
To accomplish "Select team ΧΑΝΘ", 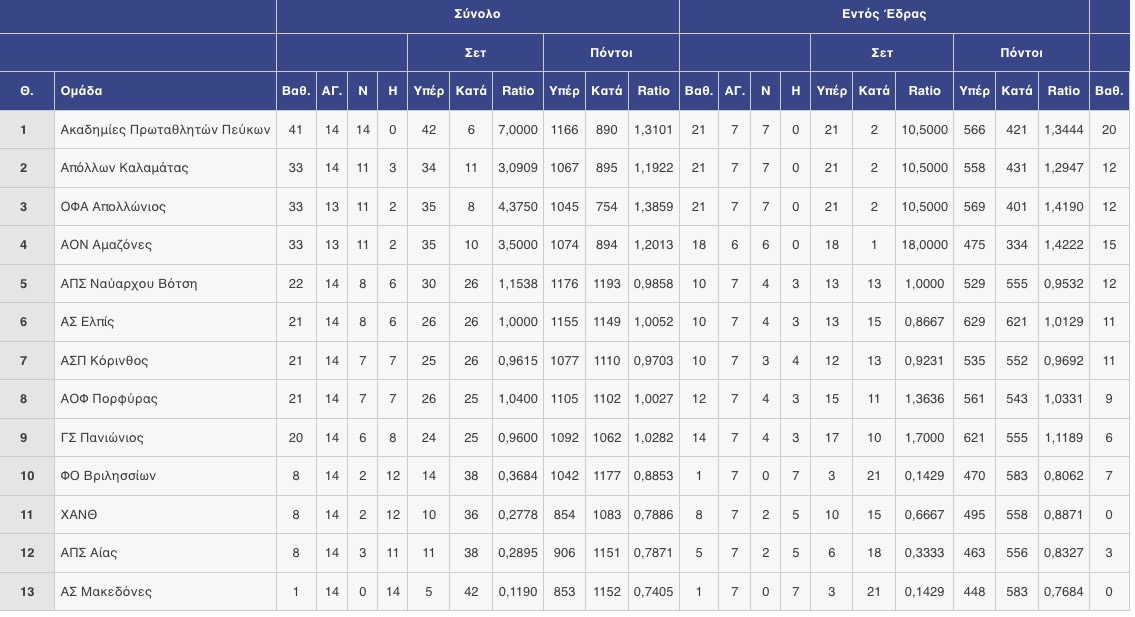I will click(78, 515).
